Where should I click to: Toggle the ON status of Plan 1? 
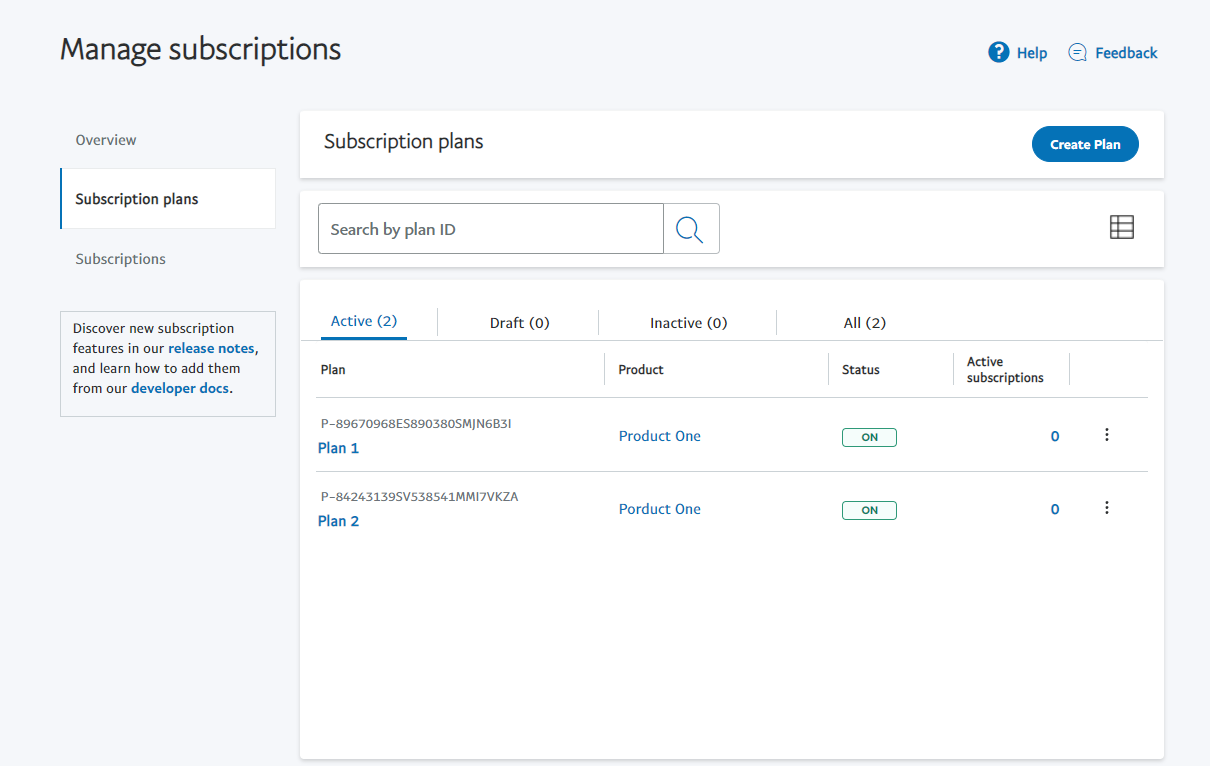coord(869,437)
